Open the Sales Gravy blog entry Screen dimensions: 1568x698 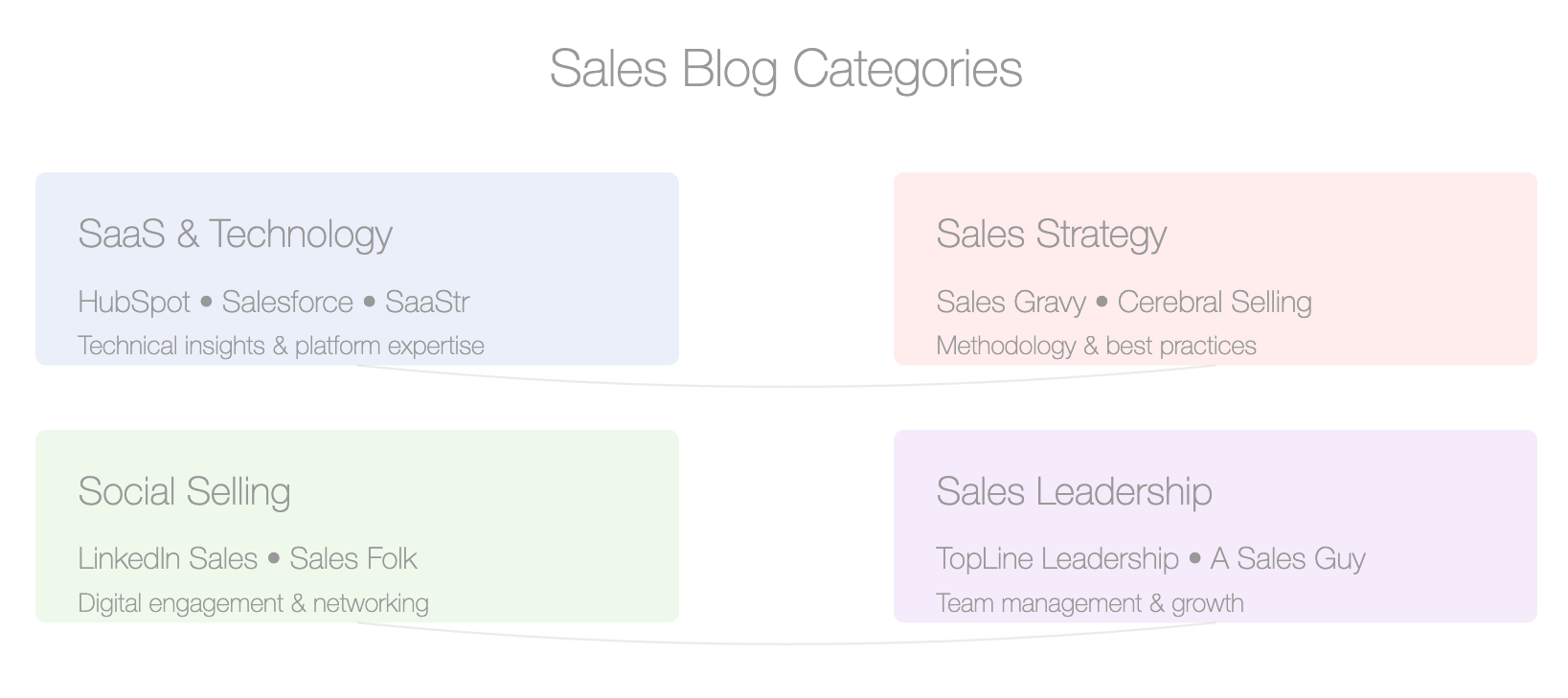[1011, 303]
